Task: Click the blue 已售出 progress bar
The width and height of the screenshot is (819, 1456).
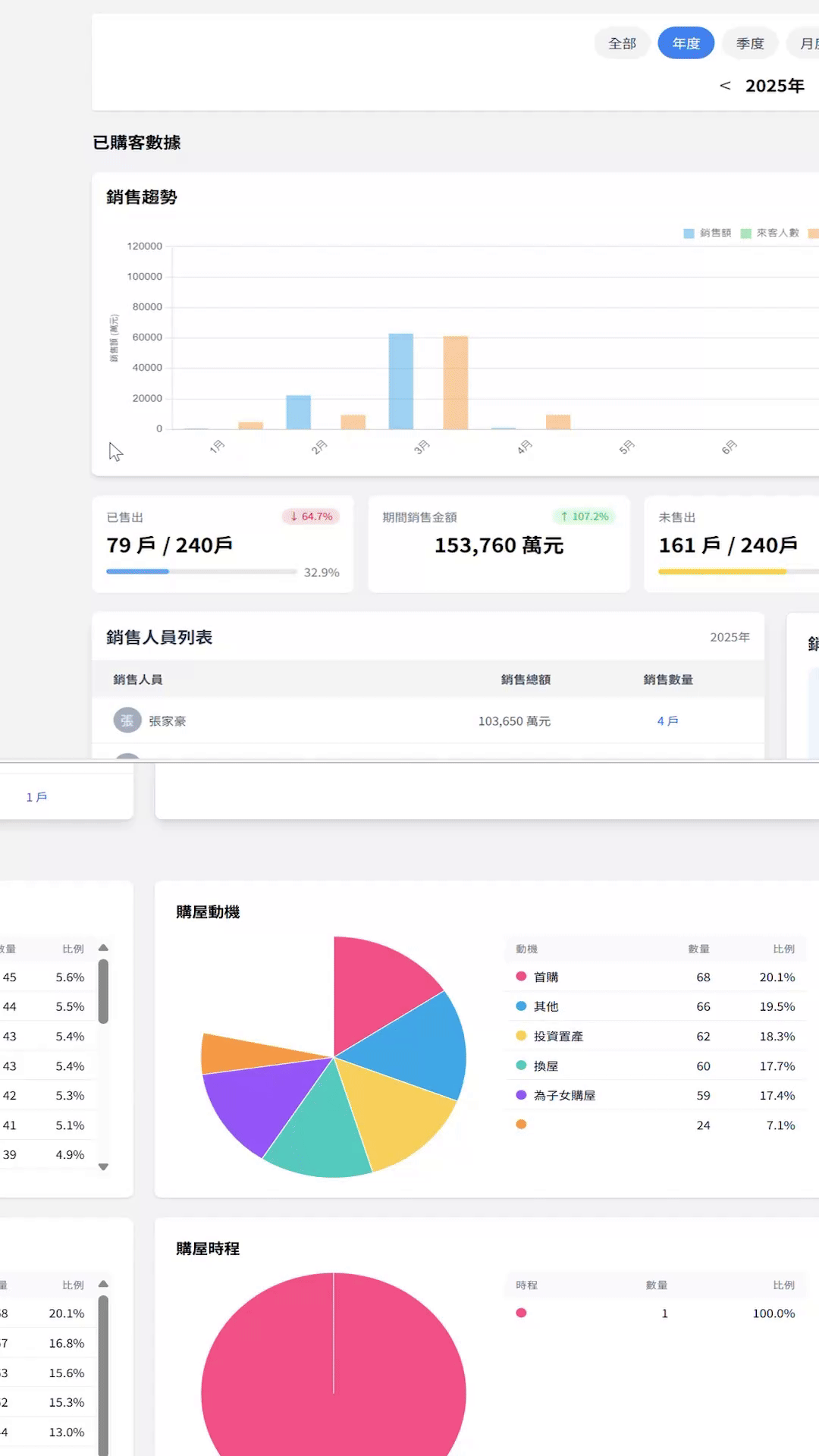Action: click(138, 572)
